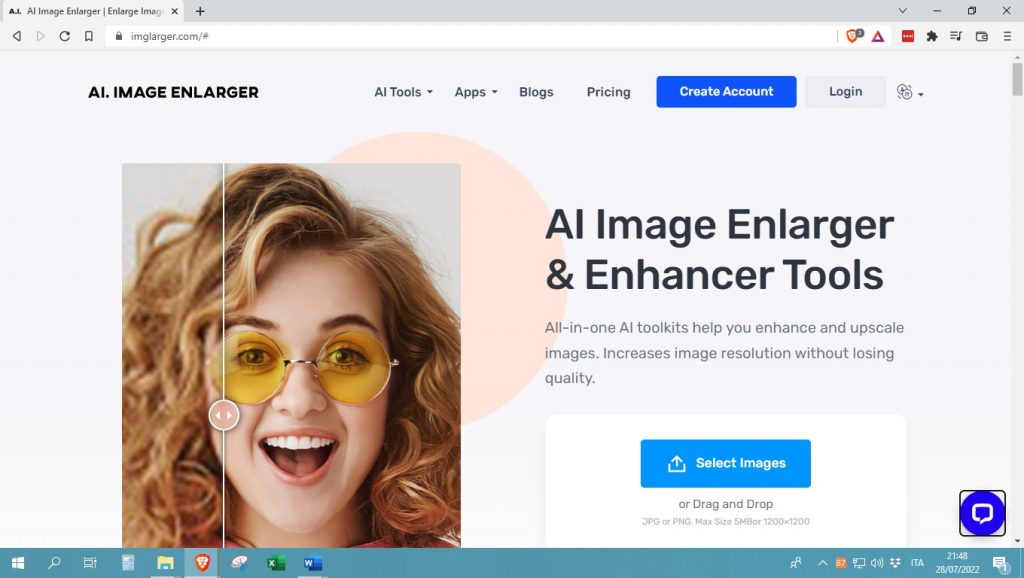Launch Word from the taskbar
Viewport: 1024px width, 578px height.
(x=312, y=564)
